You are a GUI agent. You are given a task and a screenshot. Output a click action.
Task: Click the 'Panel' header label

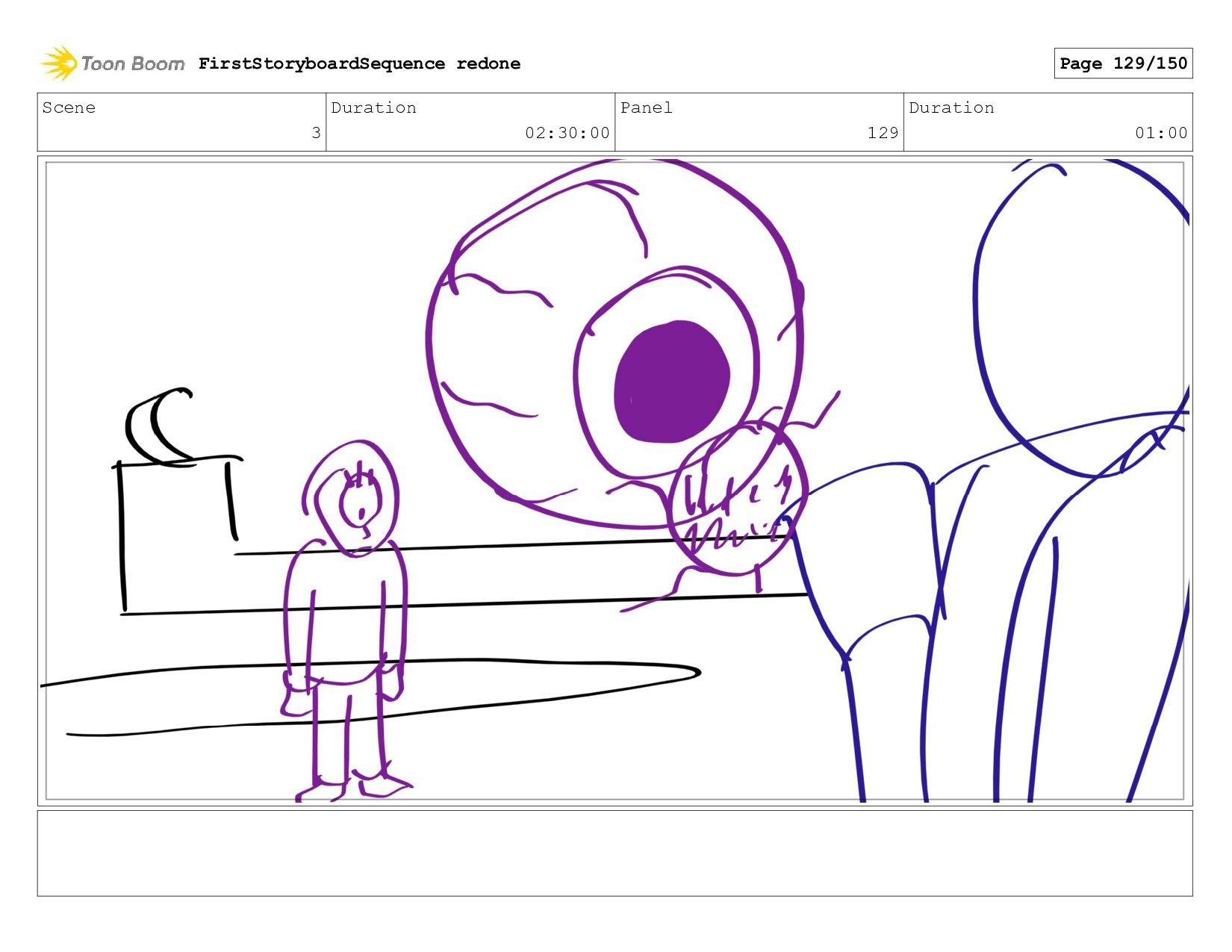[x=646, y=108]
